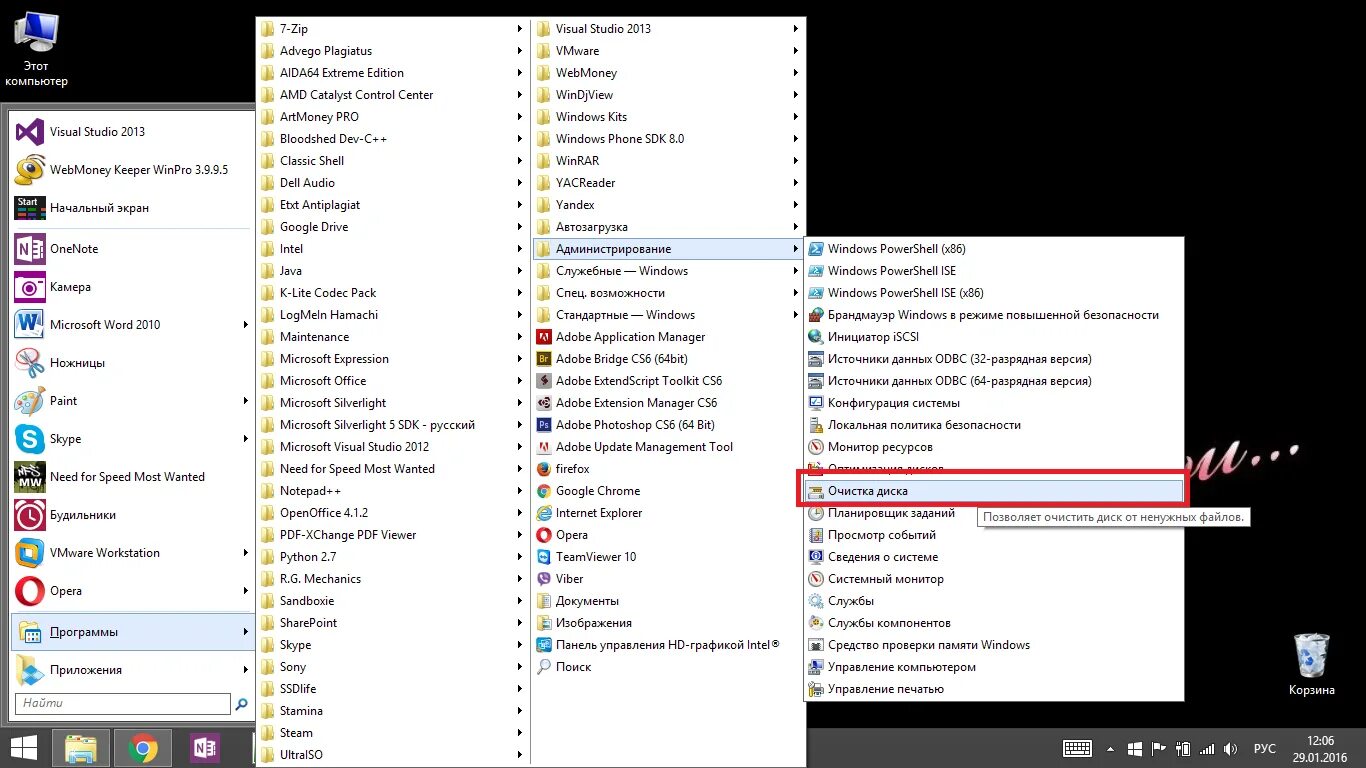Open Монитор ресурсов icon
Viewport: 1366px width, 768px height.
(x=816, y=447)
